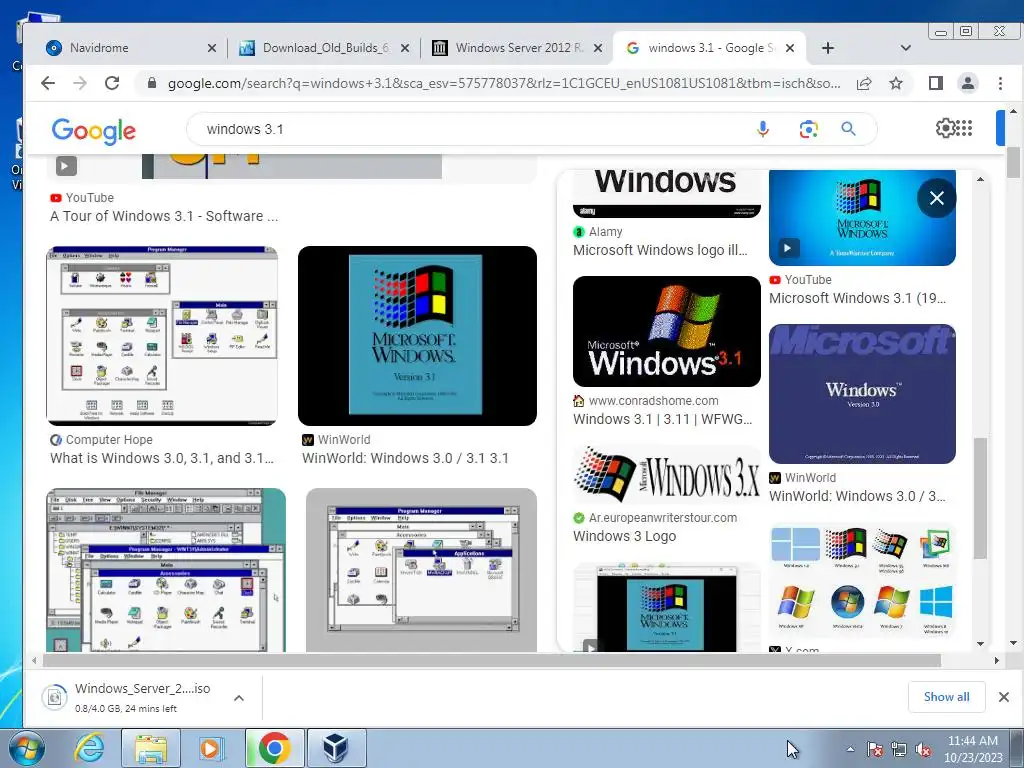
Task: Click the page vertical scrollbar thumb
Action: (1014, 163)
